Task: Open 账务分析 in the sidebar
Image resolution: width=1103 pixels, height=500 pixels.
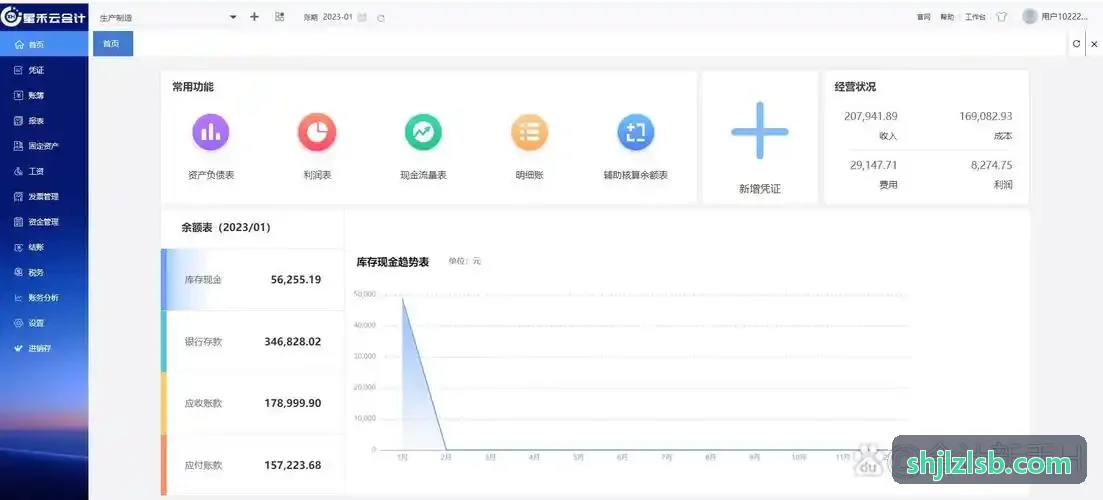Action: 44,298
